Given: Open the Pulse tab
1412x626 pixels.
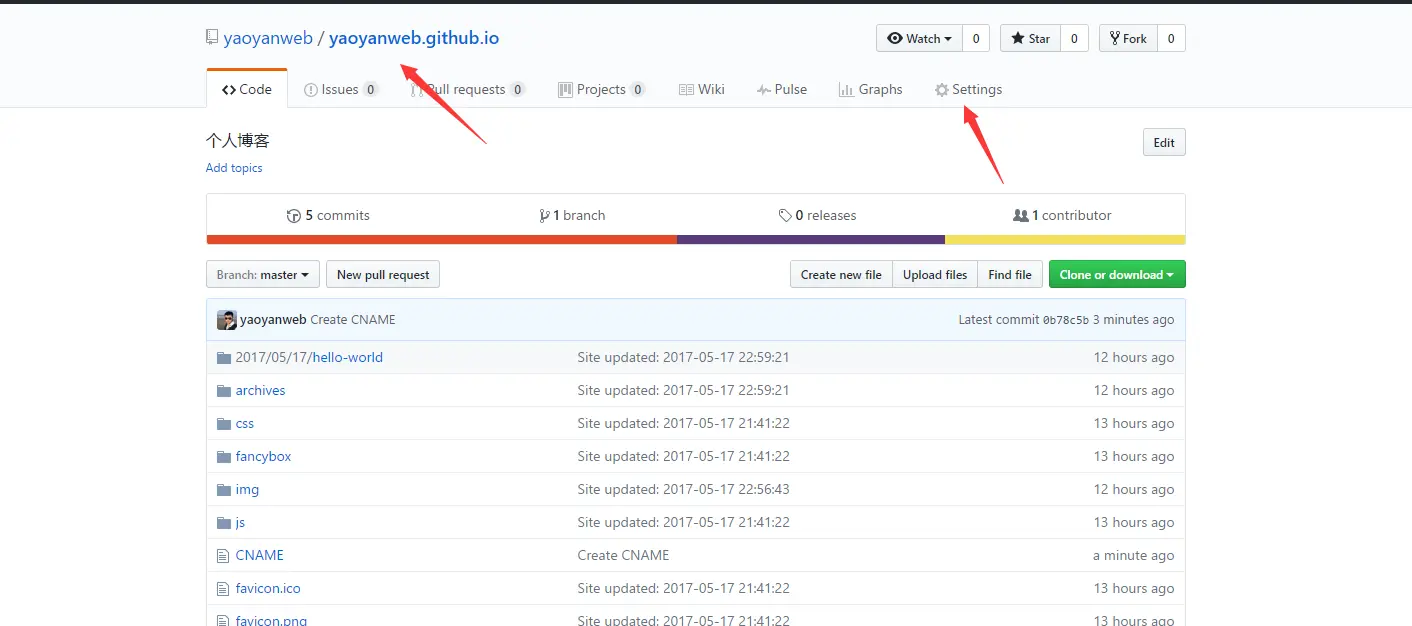Looking at the screenshot, I should [x=782, y=89].
